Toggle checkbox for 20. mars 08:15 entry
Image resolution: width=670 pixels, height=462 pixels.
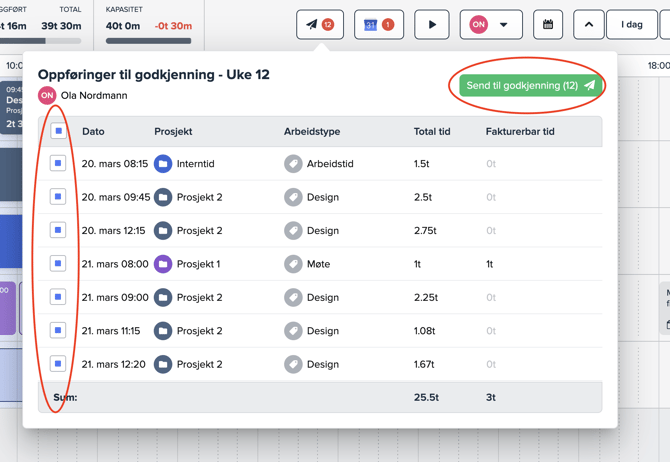[x=58, y=163]
